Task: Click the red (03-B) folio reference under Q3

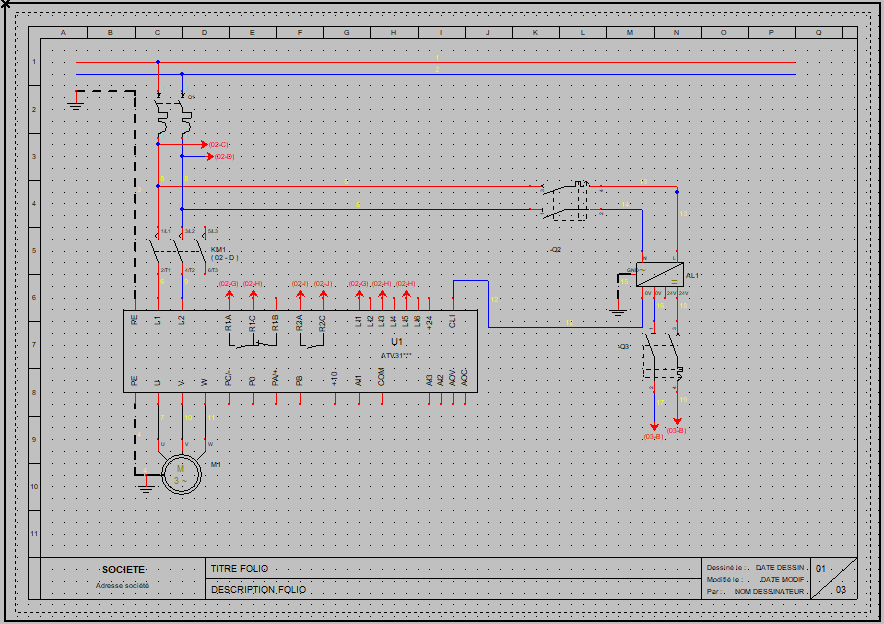Action: 677,430
